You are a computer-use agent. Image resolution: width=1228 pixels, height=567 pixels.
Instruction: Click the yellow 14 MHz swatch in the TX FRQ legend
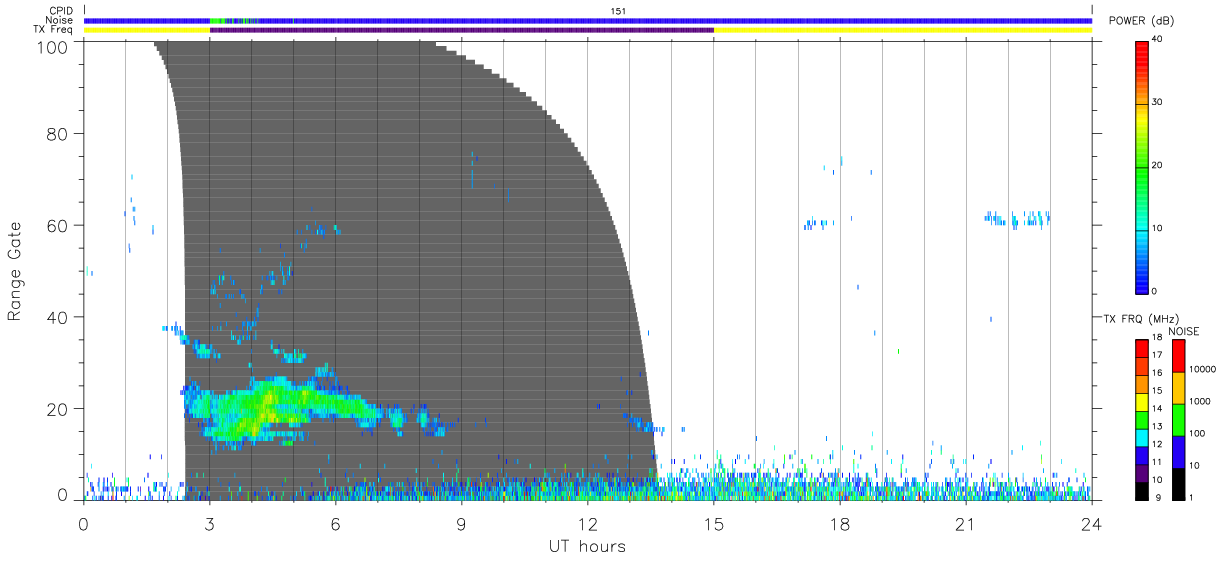point(1141,400)
